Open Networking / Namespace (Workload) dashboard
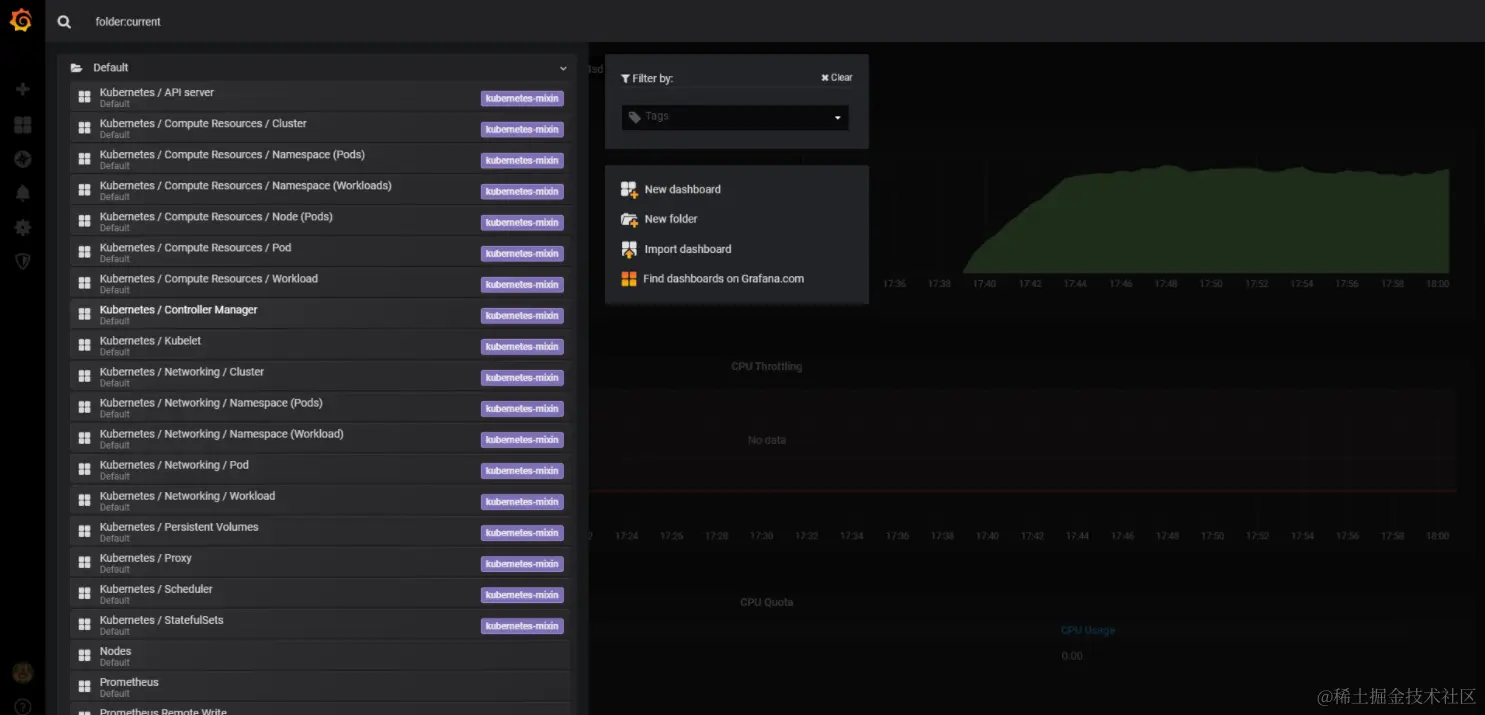Screen dimensions: 1485x715 click(x=320, y=438)
